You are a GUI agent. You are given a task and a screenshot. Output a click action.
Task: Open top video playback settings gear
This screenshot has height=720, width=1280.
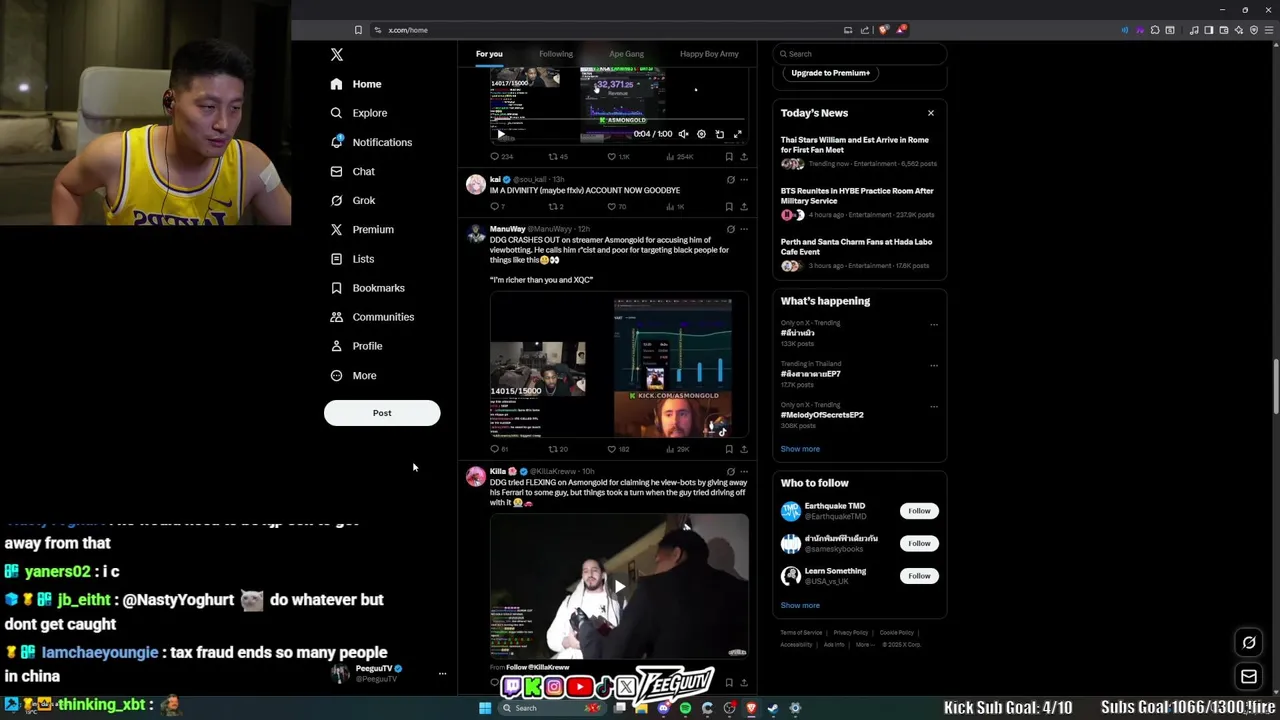pos(701,134)
